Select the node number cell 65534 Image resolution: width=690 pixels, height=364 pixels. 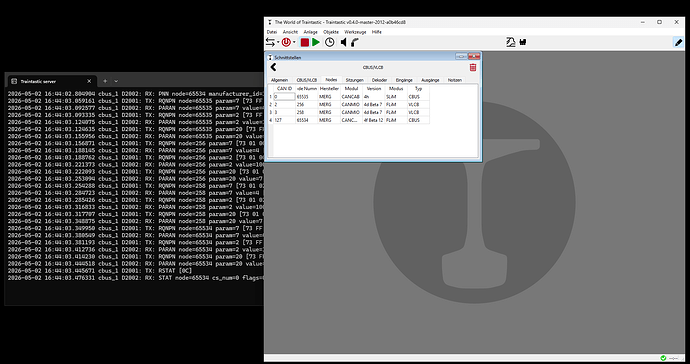[307, 120]
